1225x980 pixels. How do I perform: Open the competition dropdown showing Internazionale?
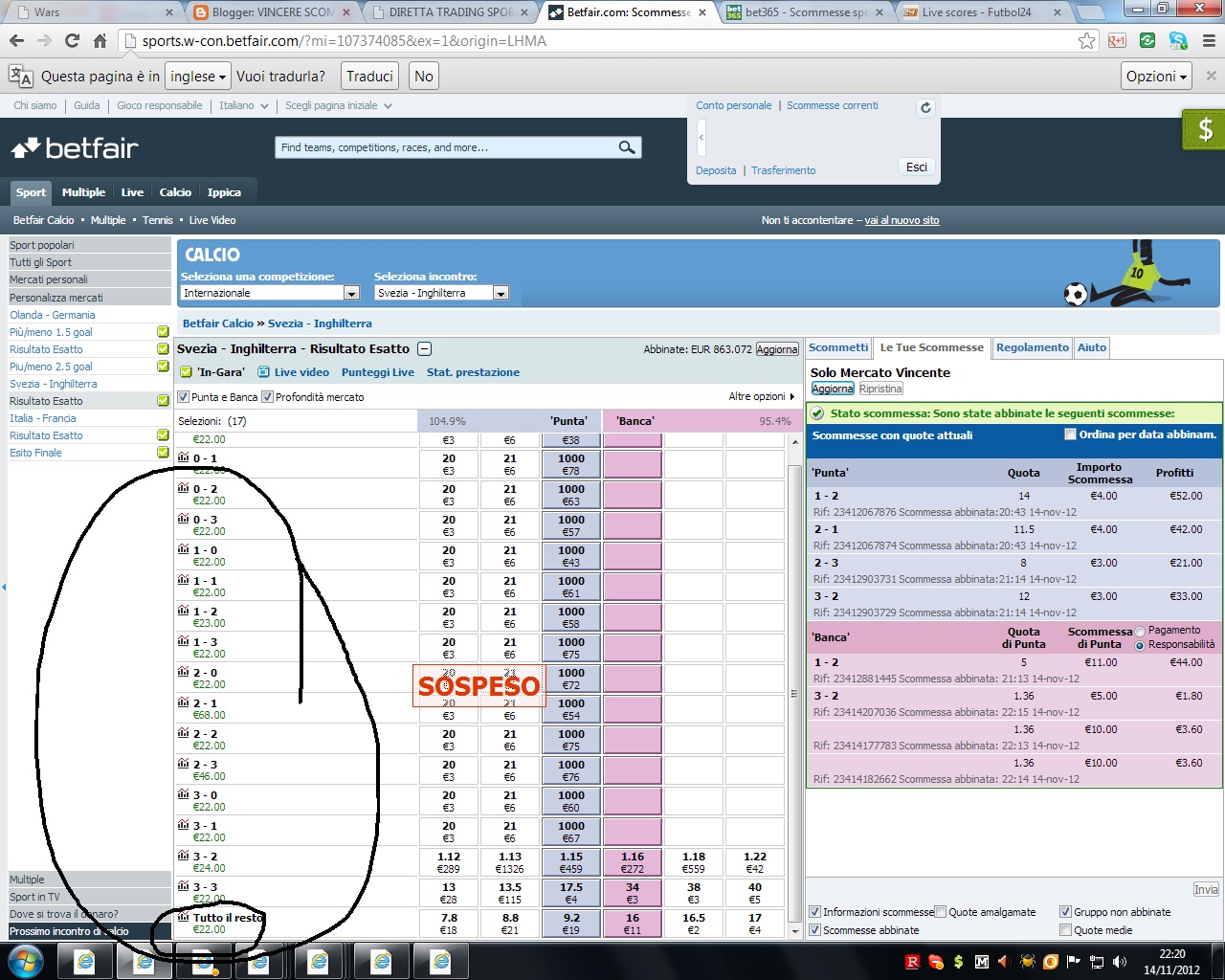click(x=270, y=293)
